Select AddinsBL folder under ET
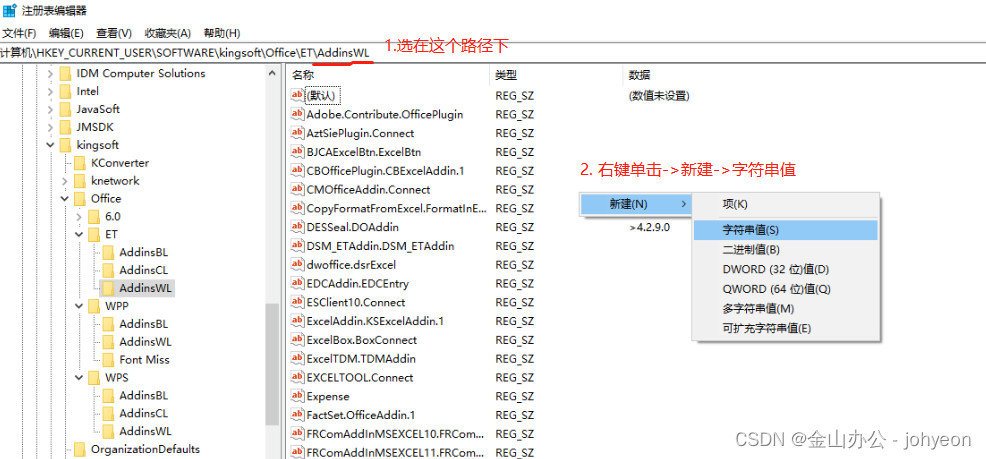This screenshot has height=459, width=986. point(144,252)
